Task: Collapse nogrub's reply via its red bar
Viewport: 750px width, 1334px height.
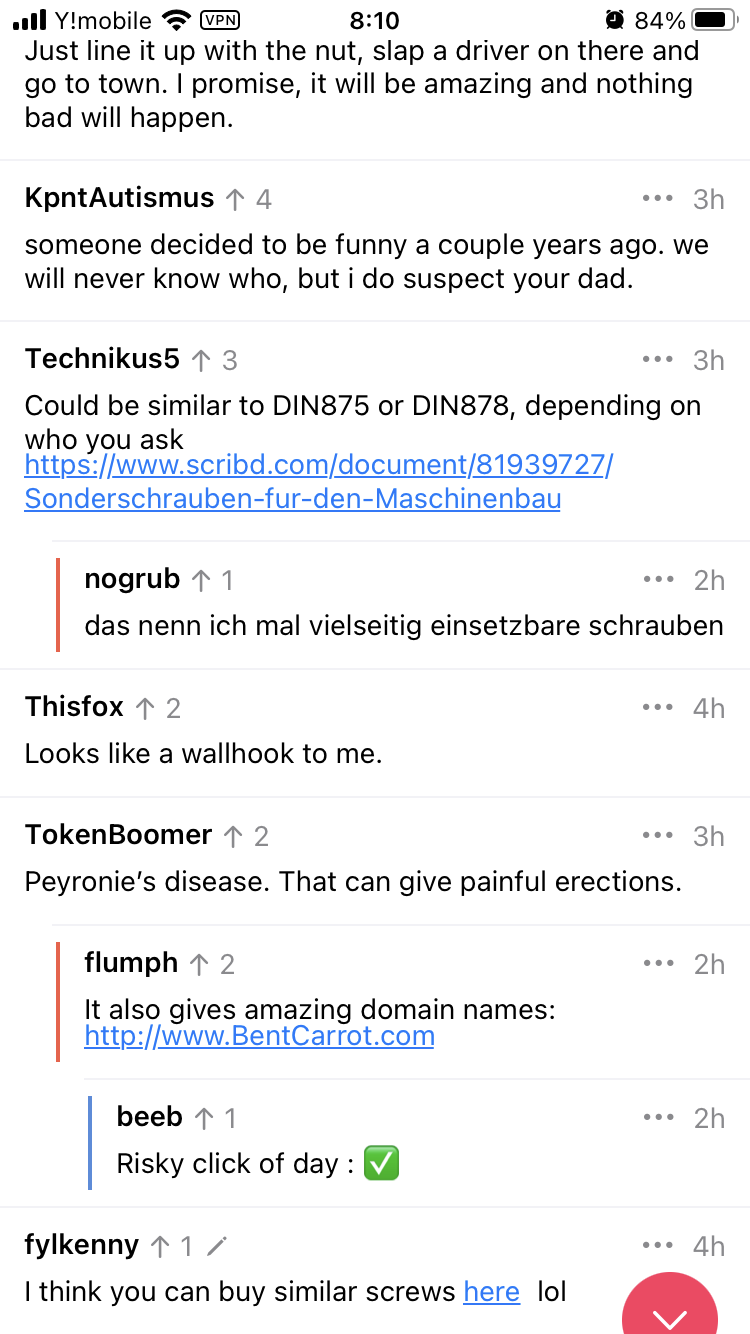Action: coord(59,604)
